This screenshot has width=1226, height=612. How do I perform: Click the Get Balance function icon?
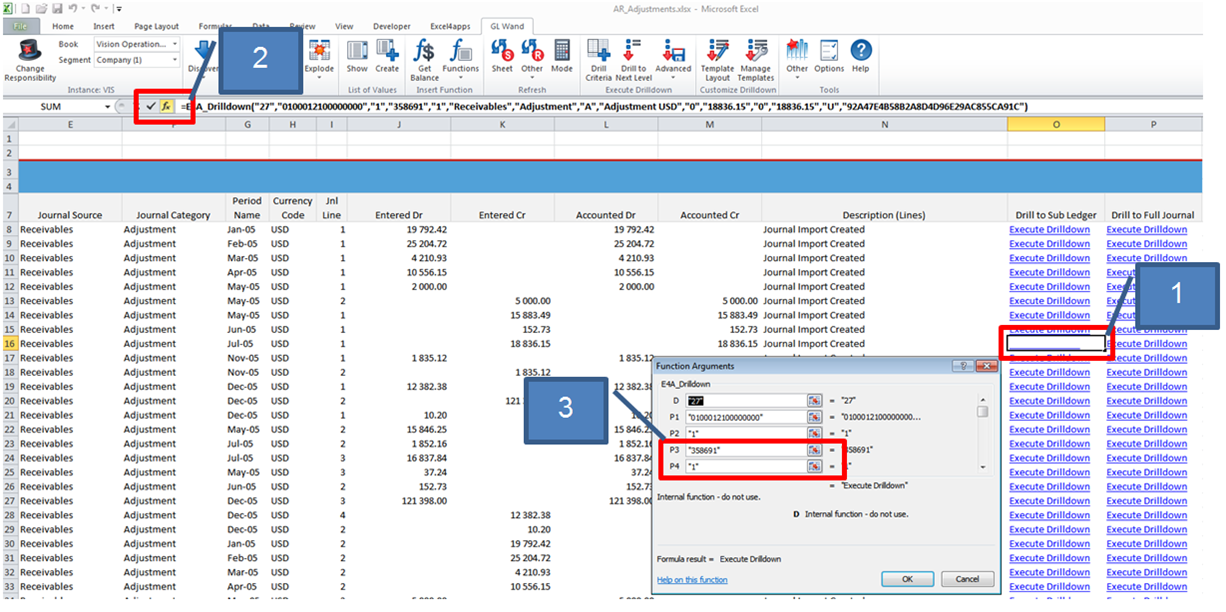[424, 50]
